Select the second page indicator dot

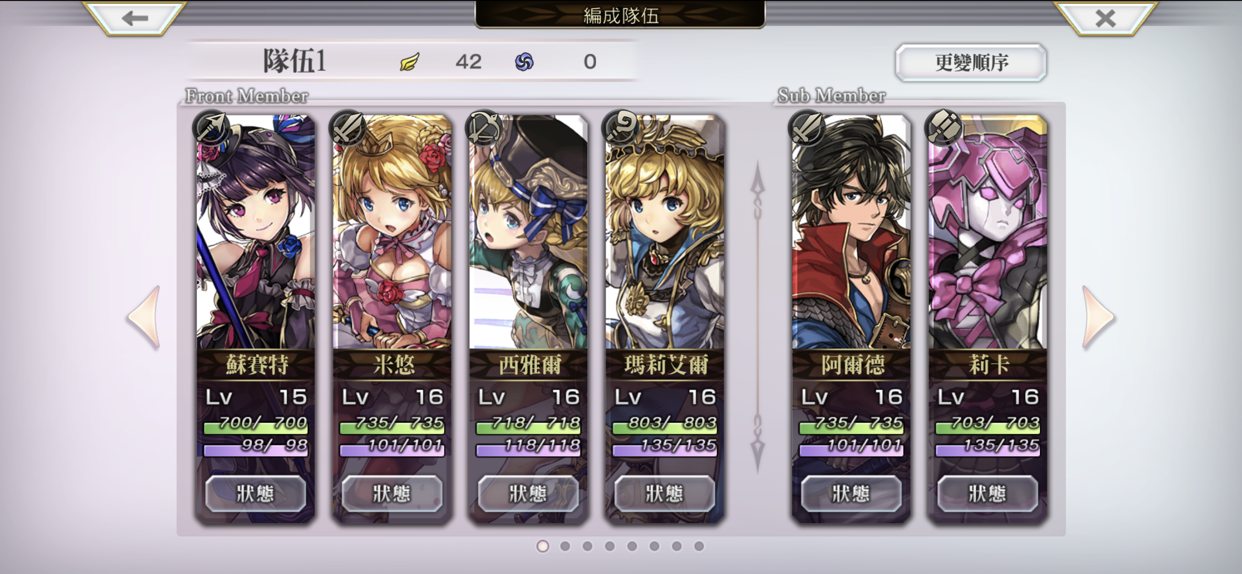click(x=565, y=546)
